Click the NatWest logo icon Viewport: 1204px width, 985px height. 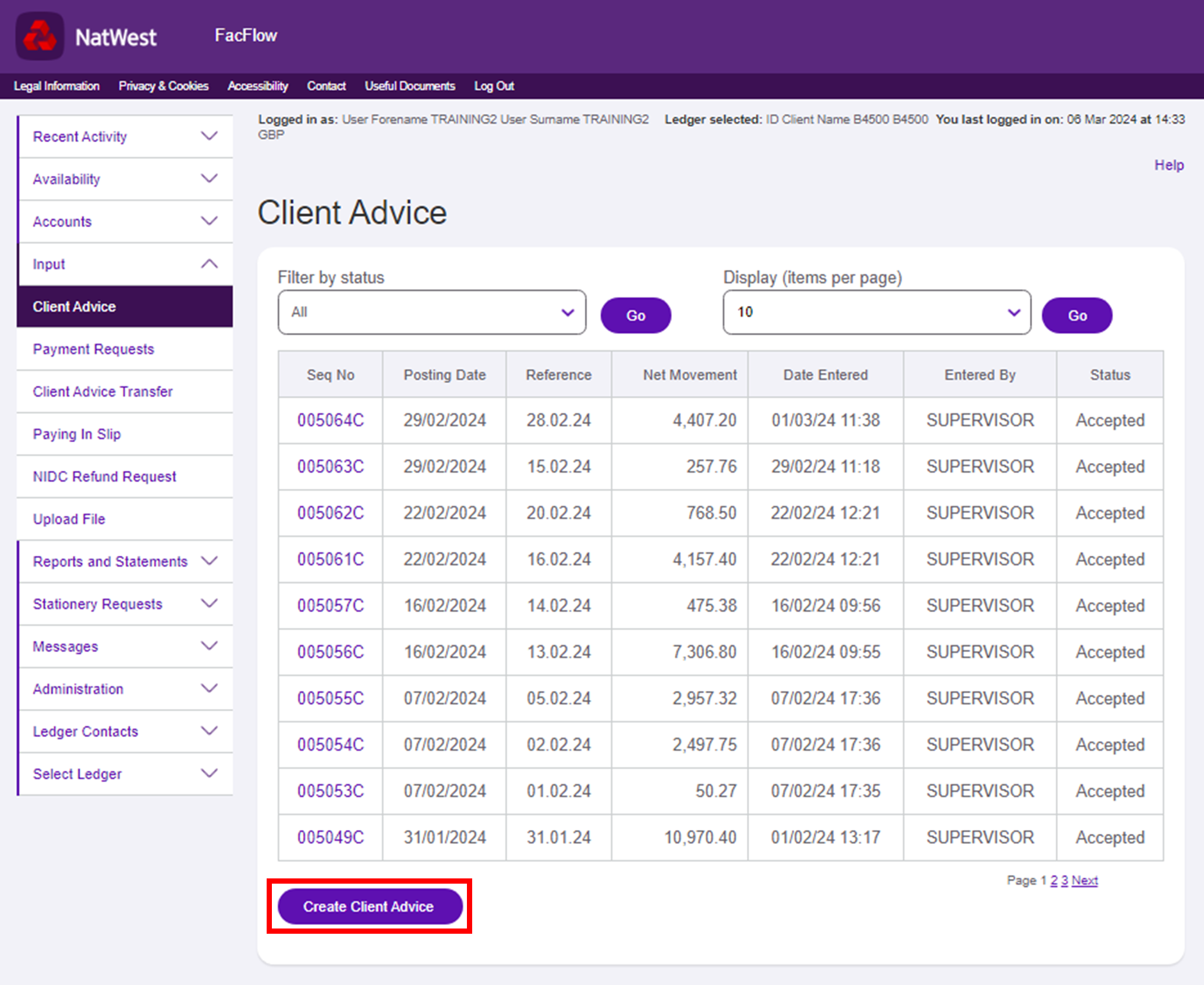[x=40, y=36]
